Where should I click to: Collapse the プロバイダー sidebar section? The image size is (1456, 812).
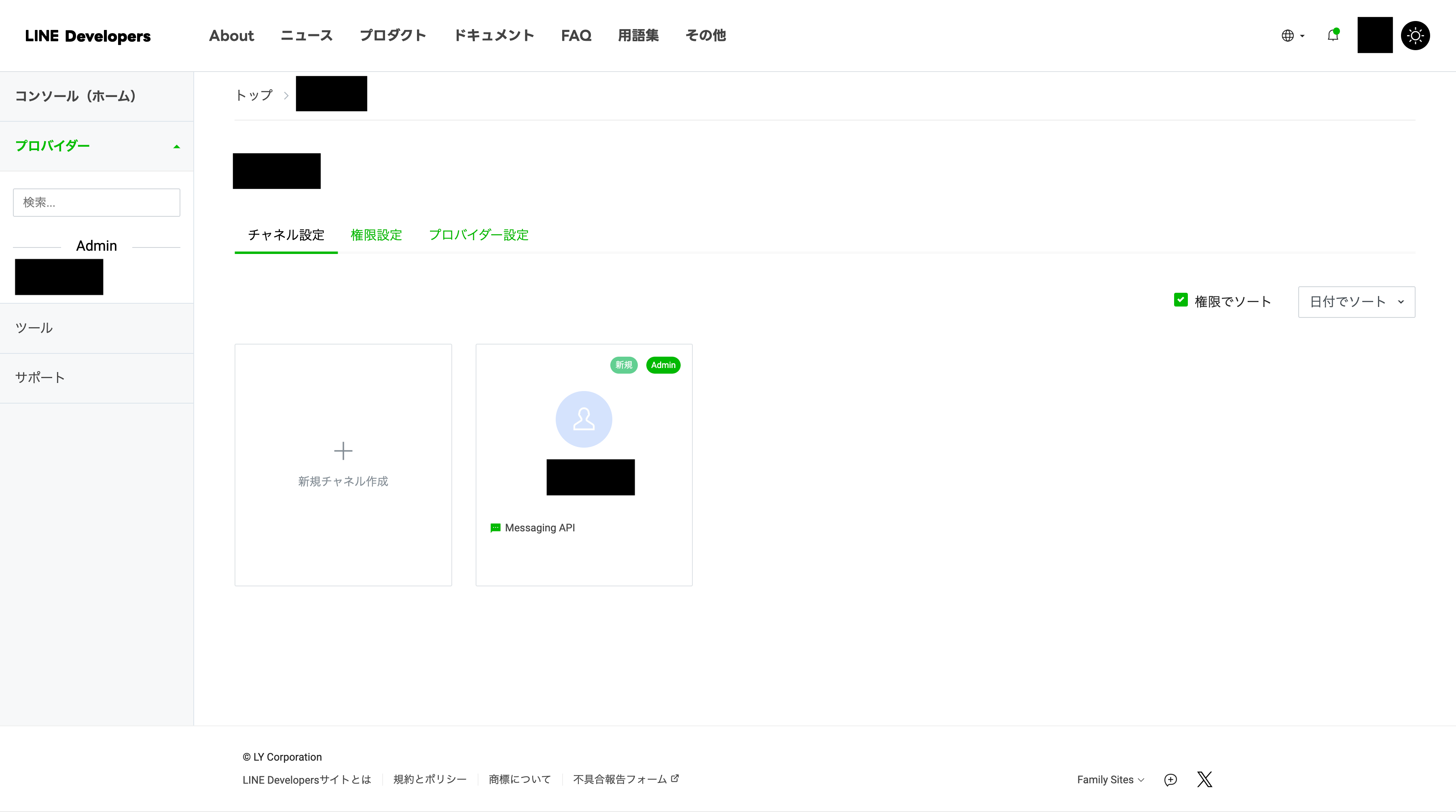(x=176, y=146)
